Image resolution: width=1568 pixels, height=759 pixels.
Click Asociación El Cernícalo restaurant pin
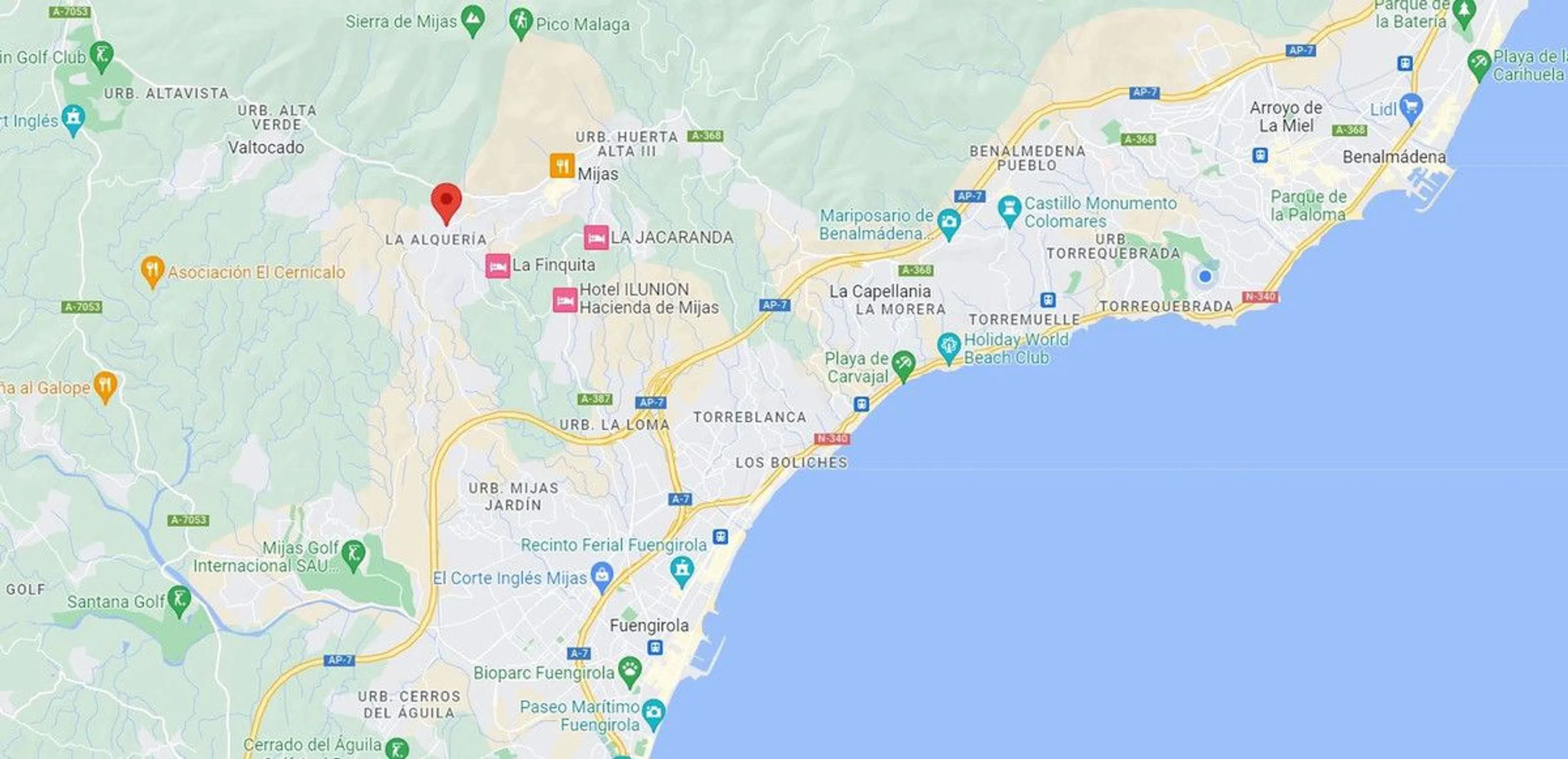(152, 271)
